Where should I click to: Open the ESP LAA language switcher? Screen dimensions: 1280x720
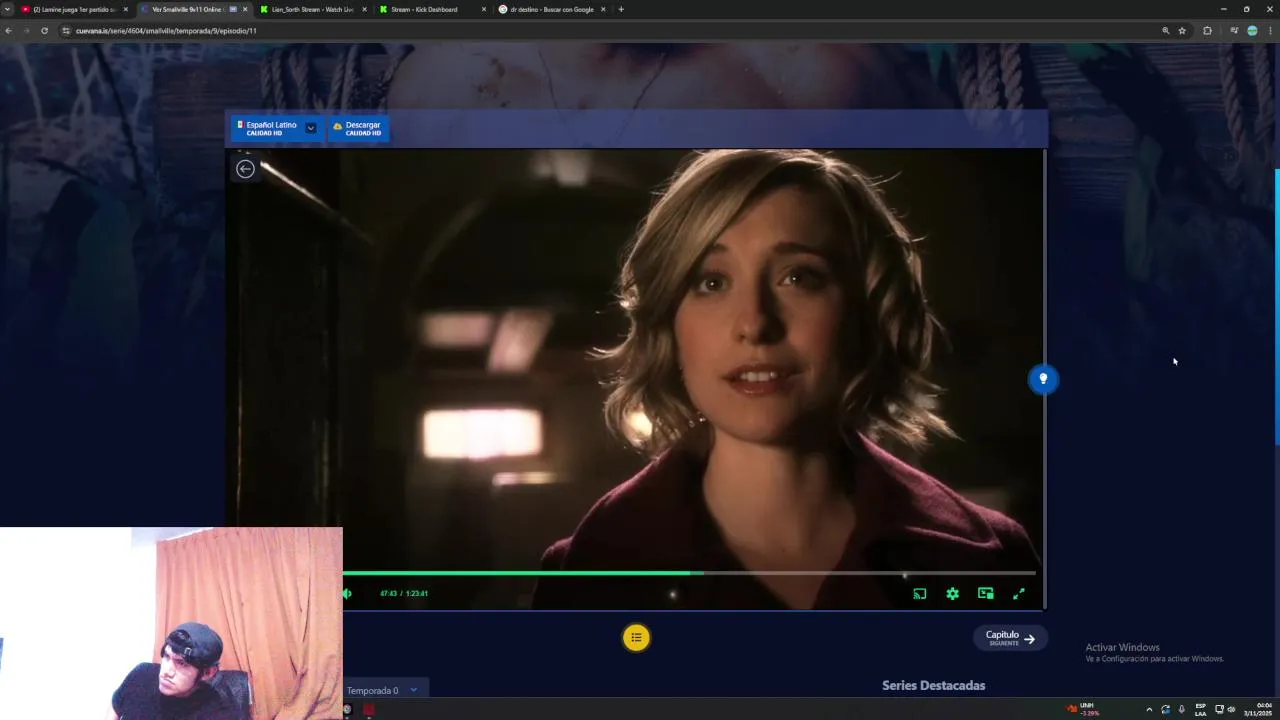(1200, 709)
